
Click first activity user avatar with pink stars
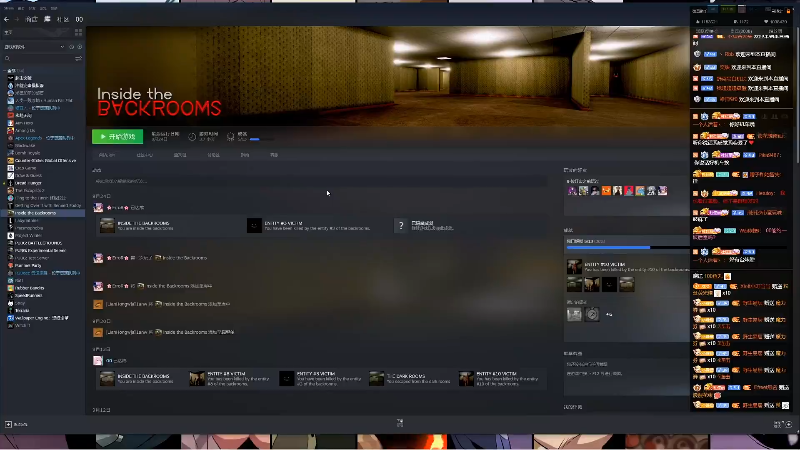click(x=98, y=208)
